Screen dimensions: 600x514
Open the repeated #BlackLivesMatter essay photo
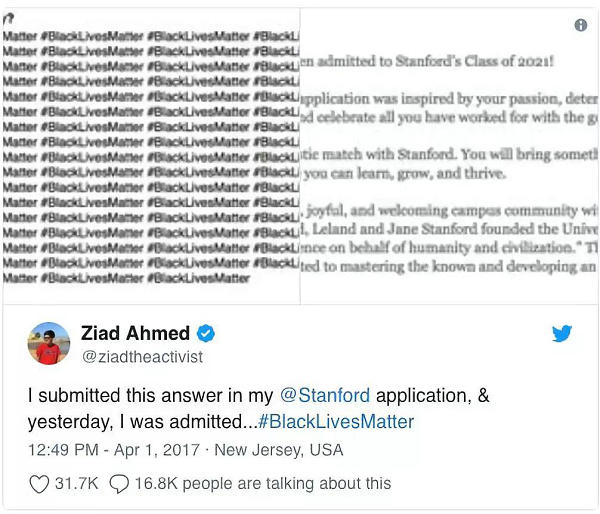[x=151, y=156]
